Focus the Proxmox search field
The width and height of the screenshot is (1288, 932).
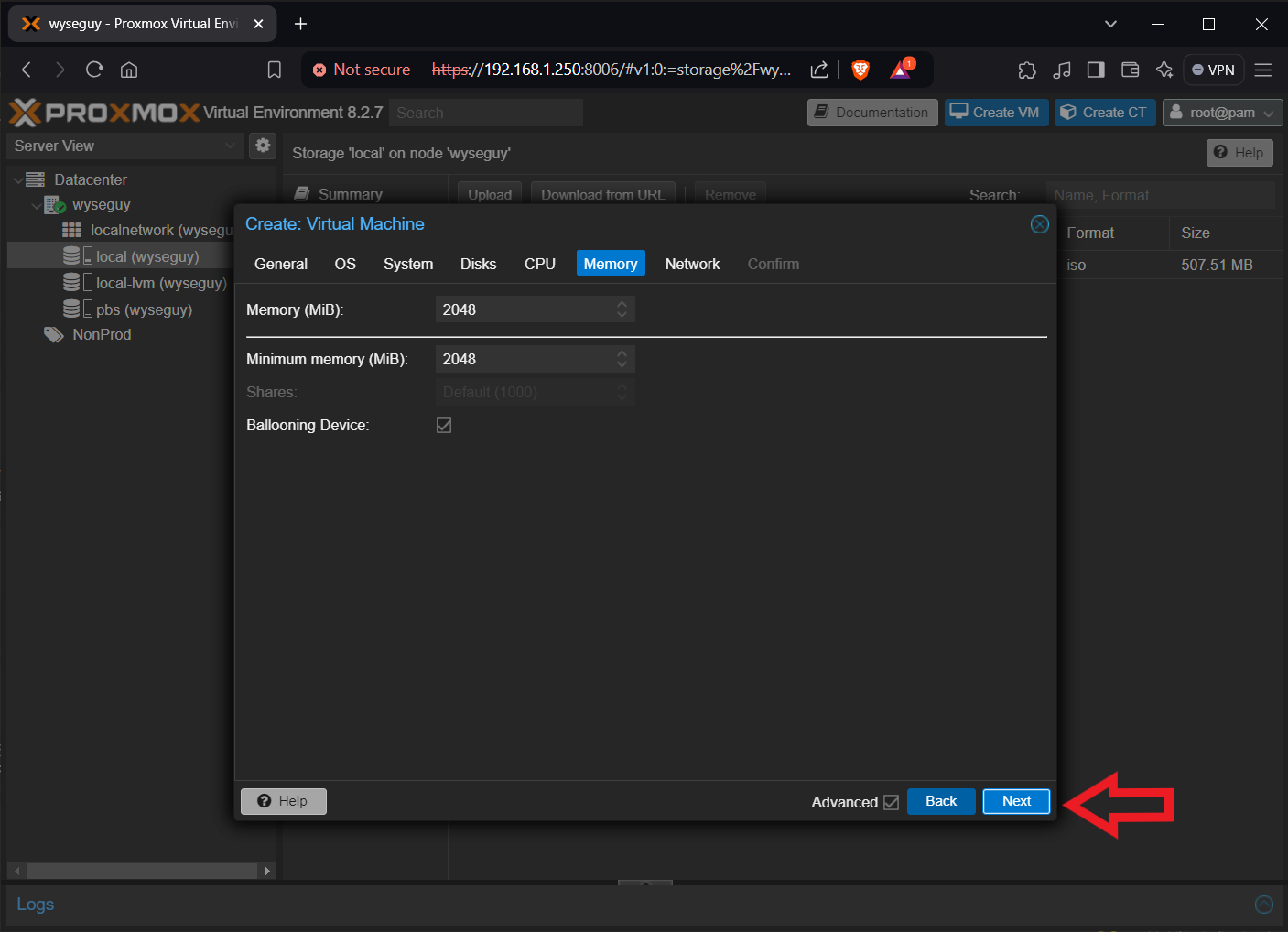point(486,113)
